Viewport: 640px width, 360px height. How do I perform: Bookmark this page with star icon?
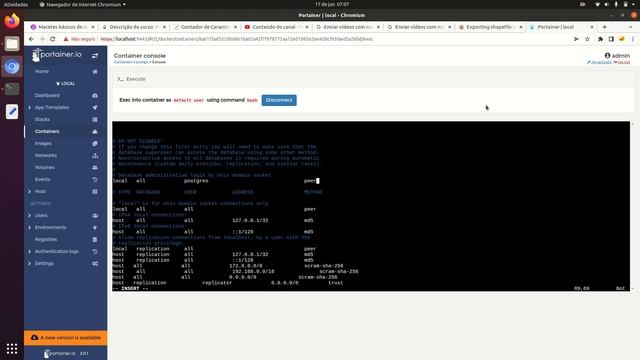click(587, 39)
